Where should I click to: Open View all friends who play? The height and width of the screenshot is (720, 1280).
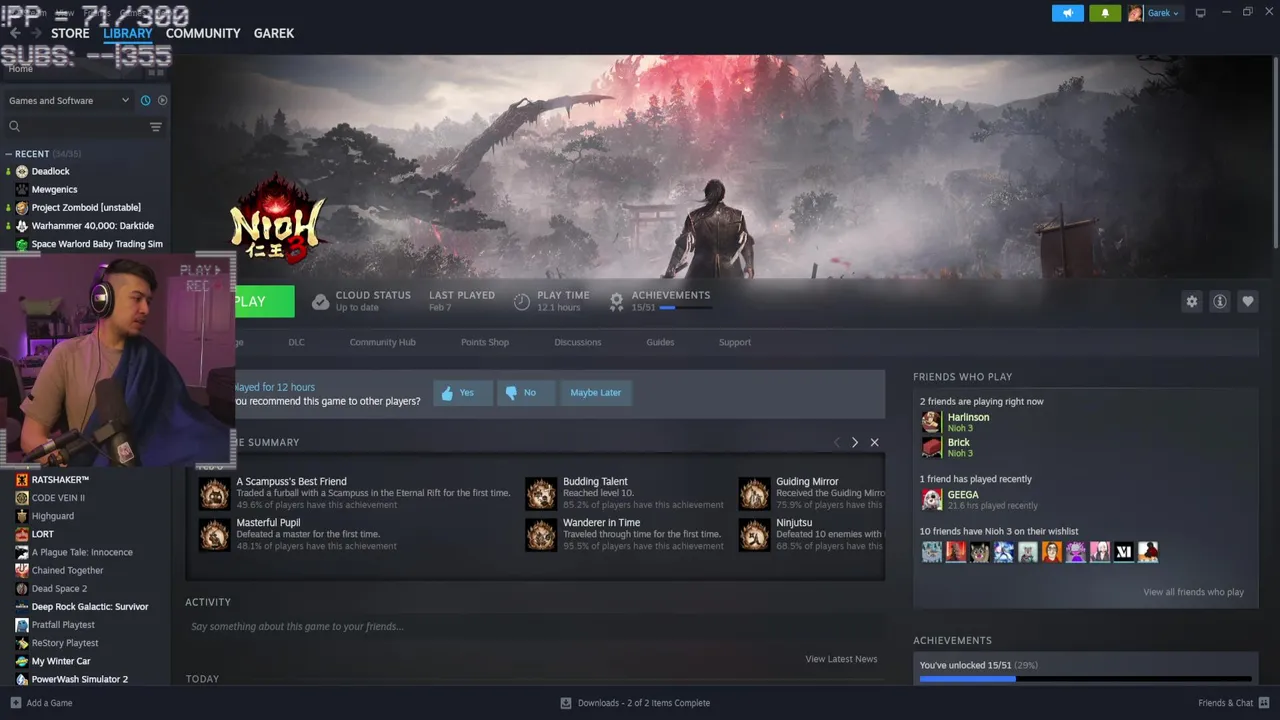[1193, 592]
